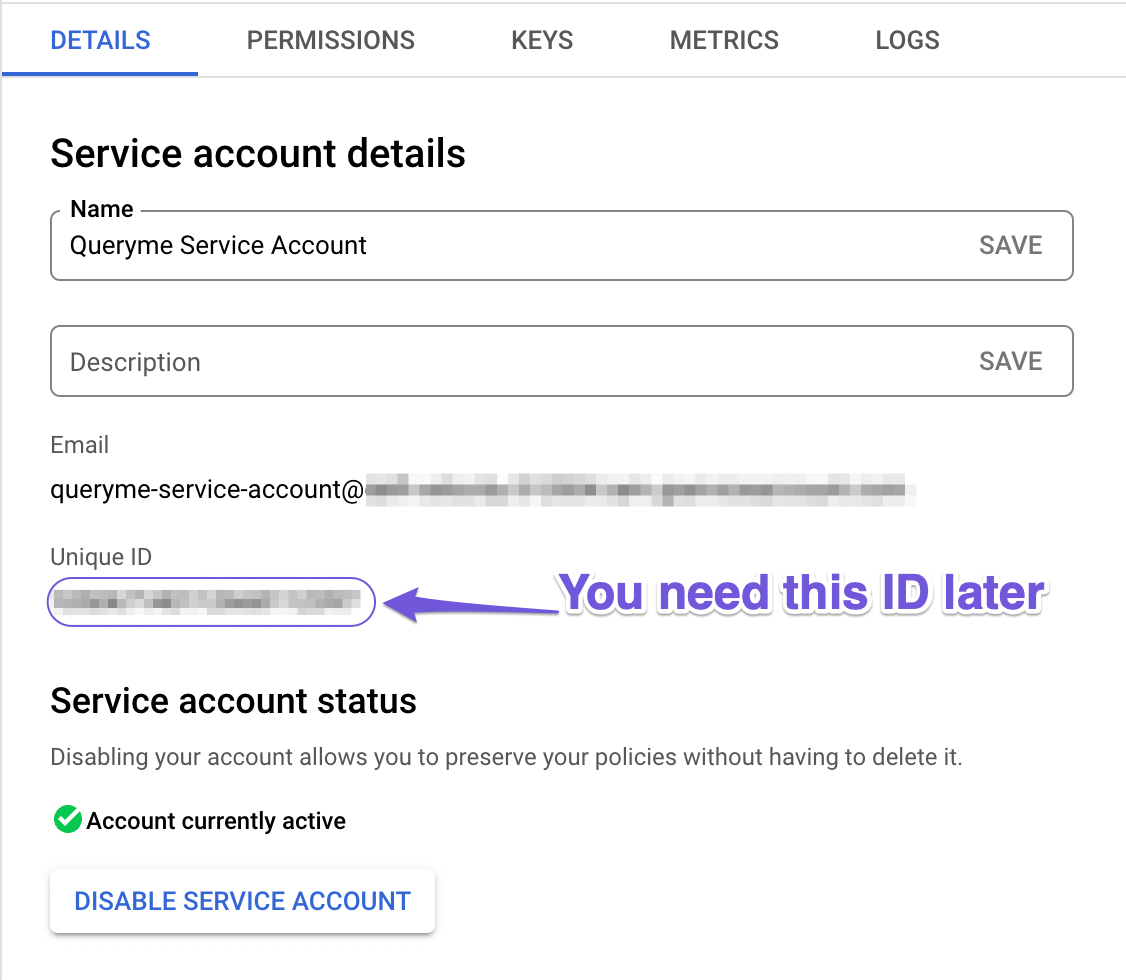Select the Logs tab
Screen dimensions: 1126x980
coord(907,41)
